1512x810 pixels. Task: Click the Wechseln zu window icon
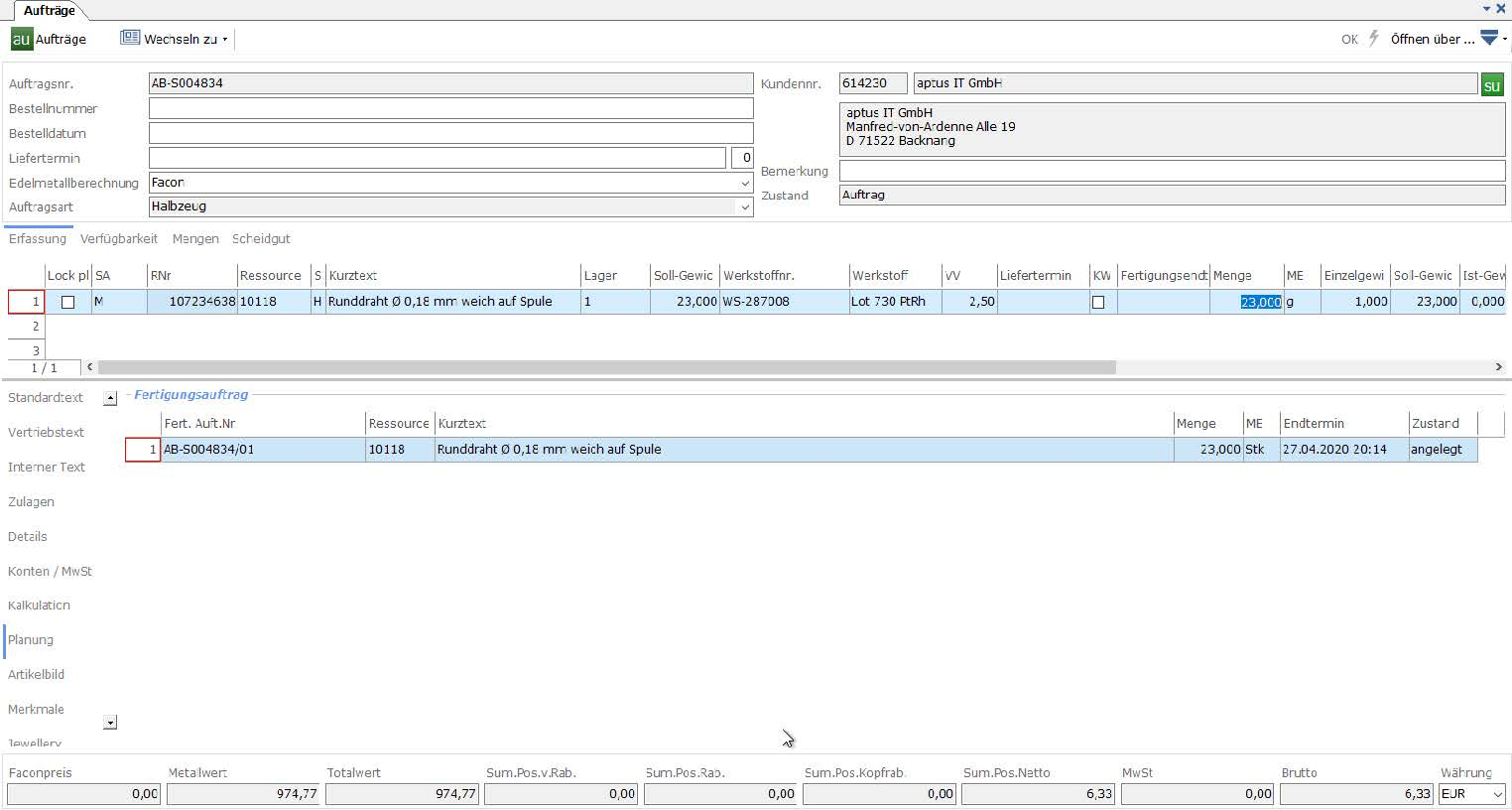click(x=130, y=38)
